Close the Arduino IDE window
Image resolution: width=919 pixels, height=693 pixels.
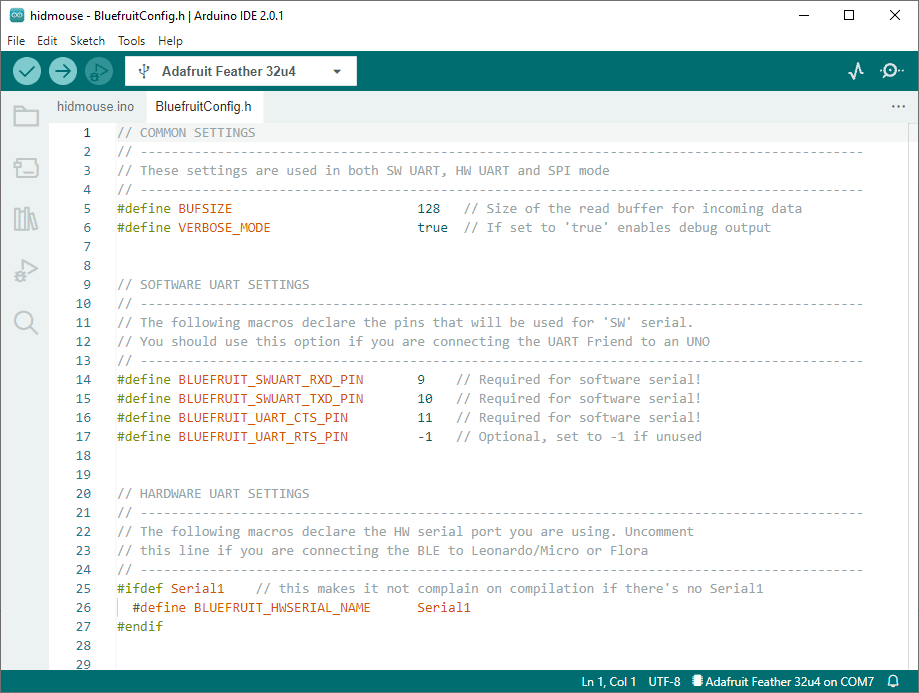click(894, 16)
